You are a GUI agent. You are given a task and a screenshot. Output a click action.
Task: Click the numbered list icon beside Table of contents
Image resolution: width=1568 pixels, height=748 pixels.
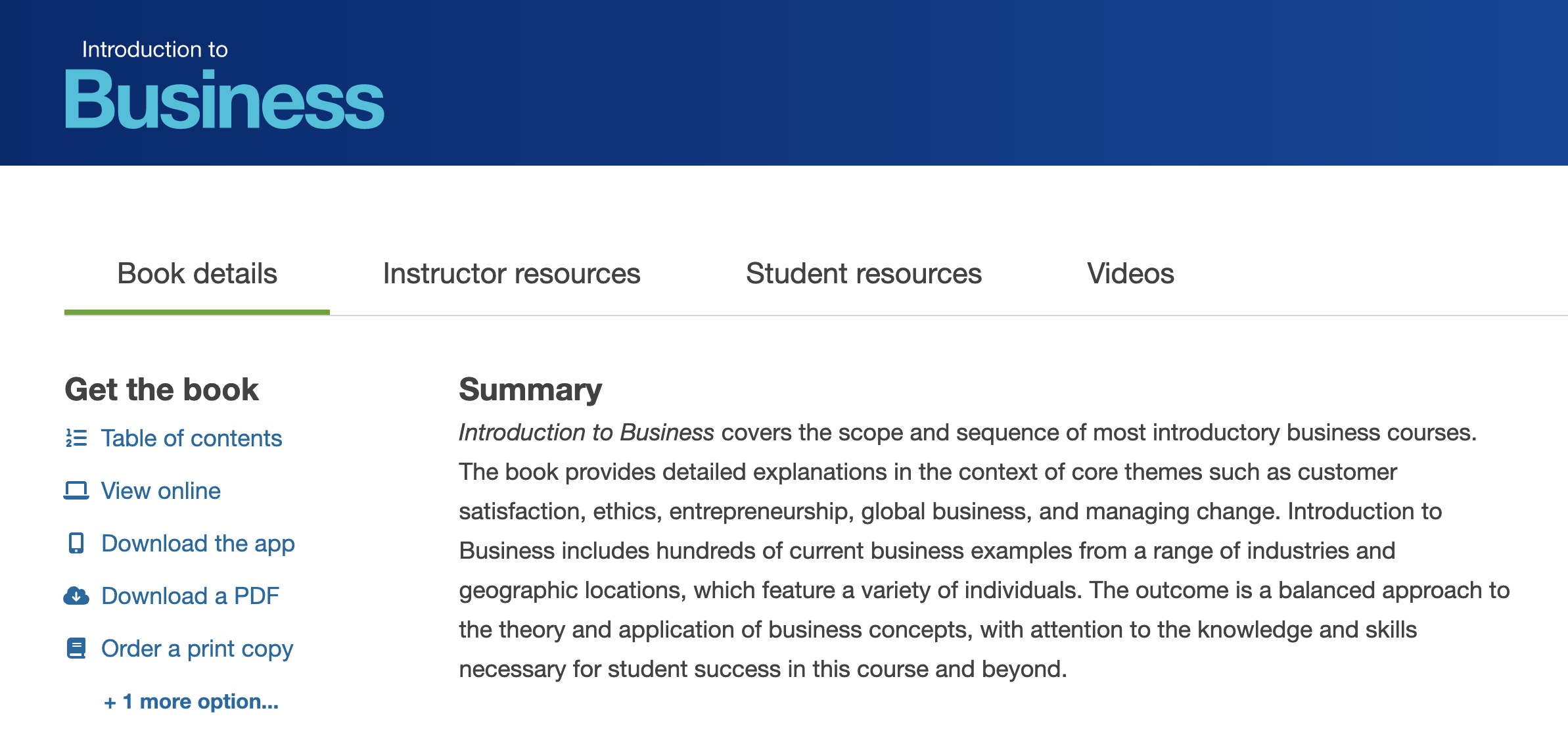(76, 438)
